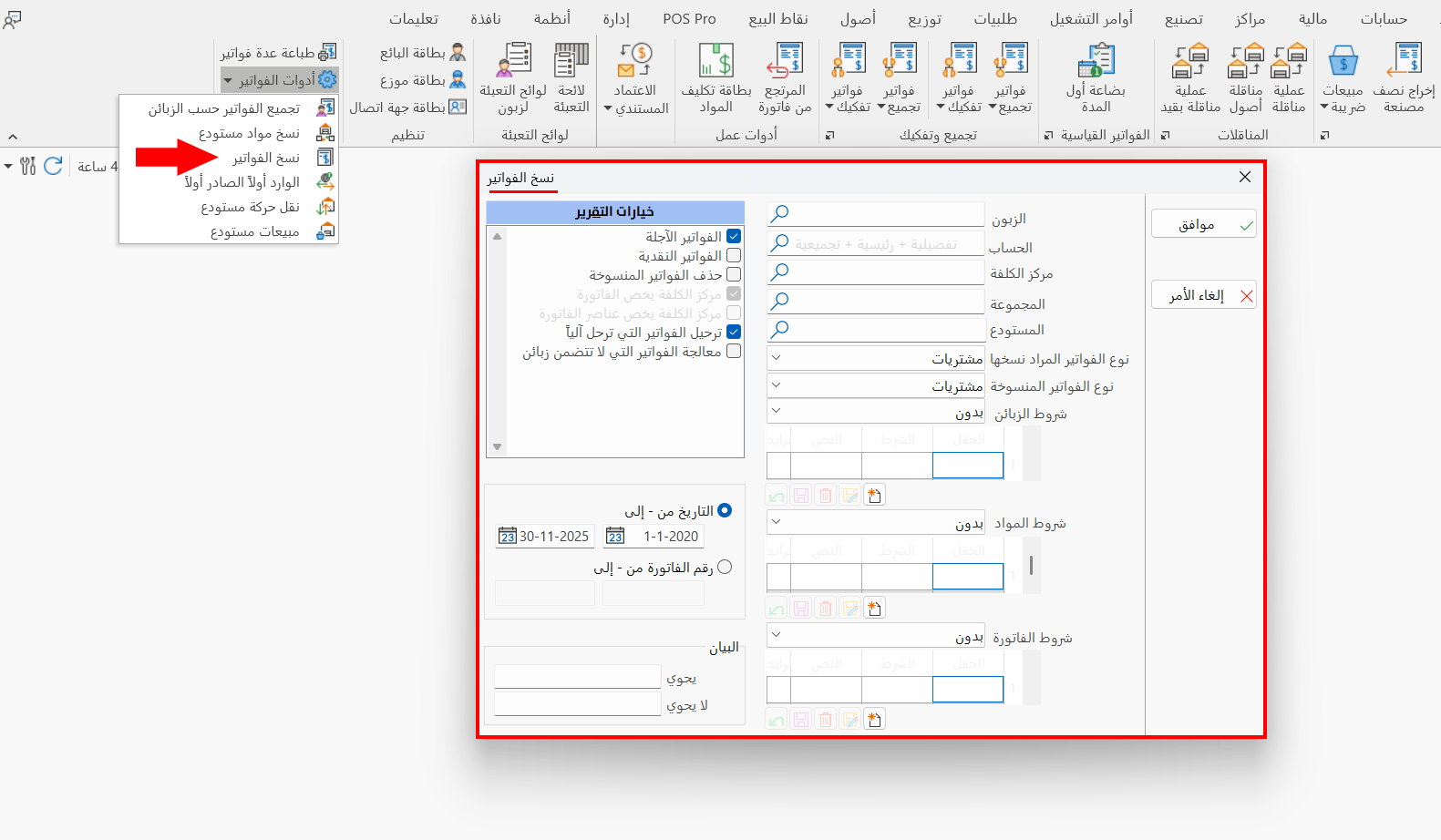Select الوارد أولاً الصادر أولاً menu item
Image resolution: width=1441 pixels, height=840 pixels.
(x=228, y=182)
